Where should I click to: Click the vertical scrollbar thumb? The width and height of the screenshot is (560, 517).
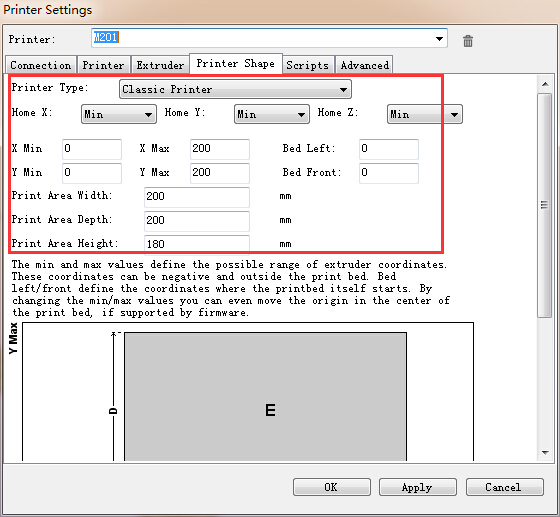point(545,205)
